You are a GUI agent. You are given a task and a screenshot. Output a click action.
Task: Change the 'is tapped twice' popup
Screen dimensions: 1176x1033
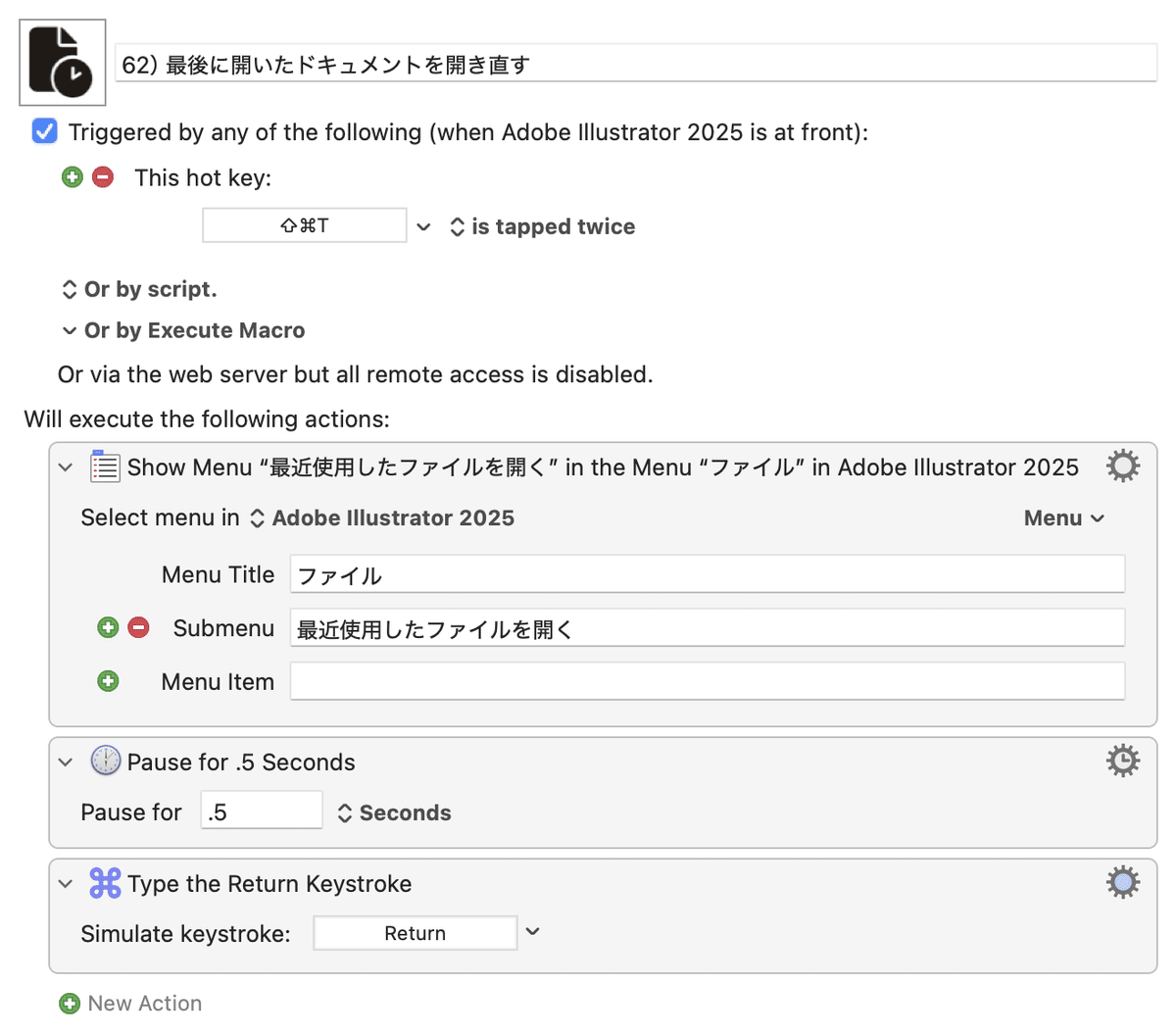pyautogui.click(x=543, y=226)
